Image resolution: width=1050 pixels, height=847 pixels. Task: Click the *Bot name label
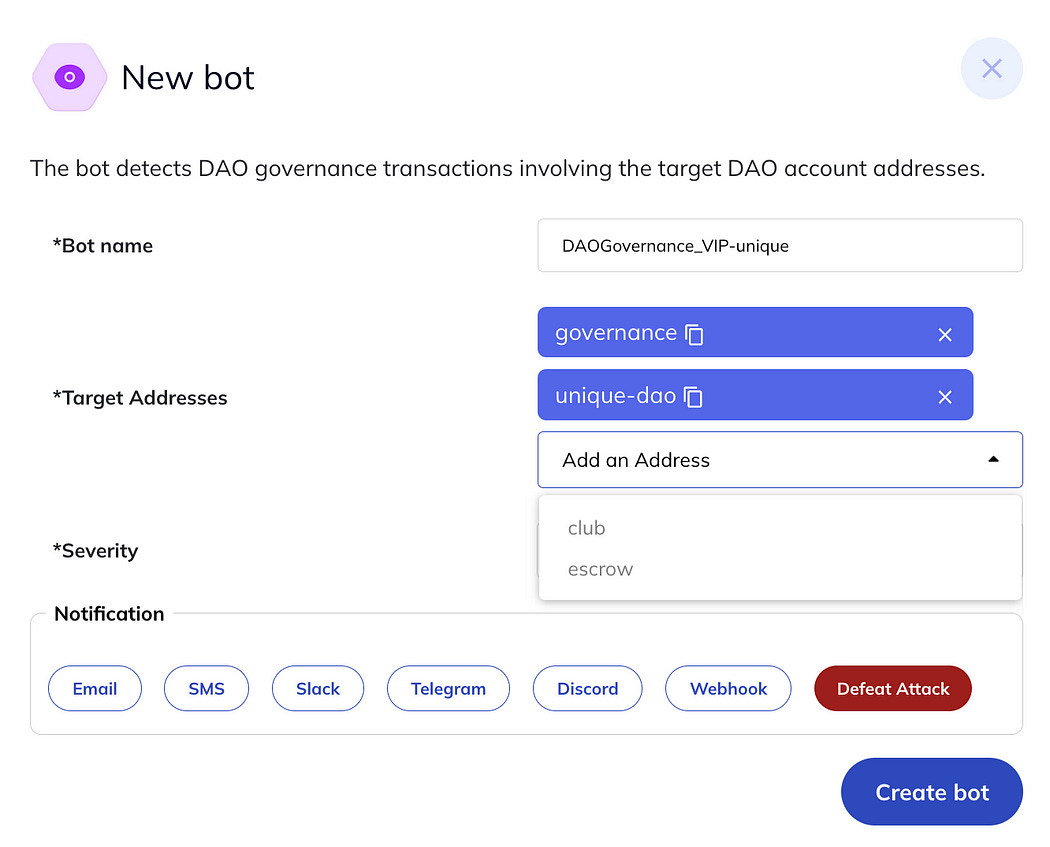click(x=102, y=246)
